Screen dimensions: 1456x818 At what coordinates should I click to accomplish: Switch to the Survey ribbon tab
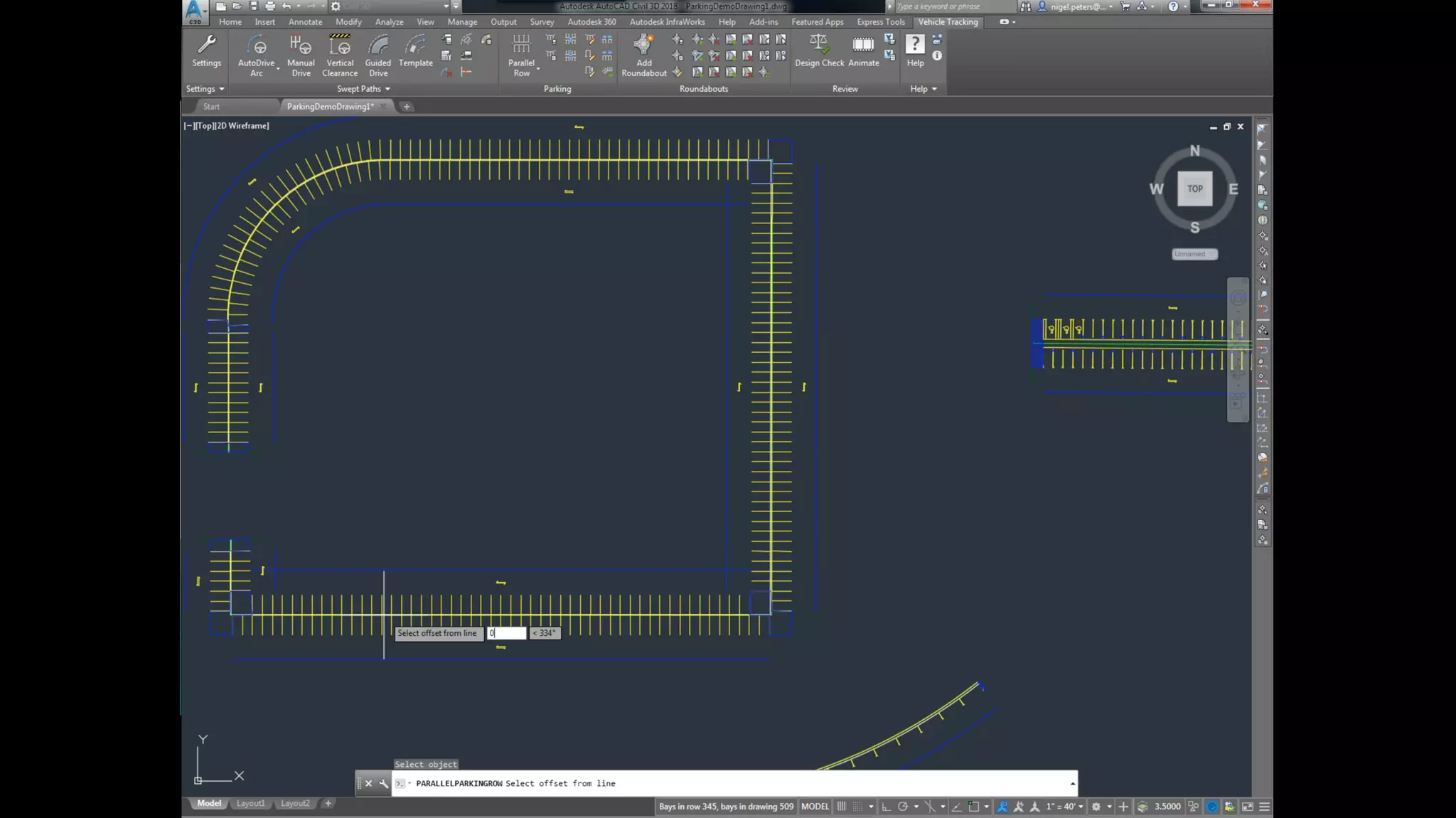click(542, 22)
